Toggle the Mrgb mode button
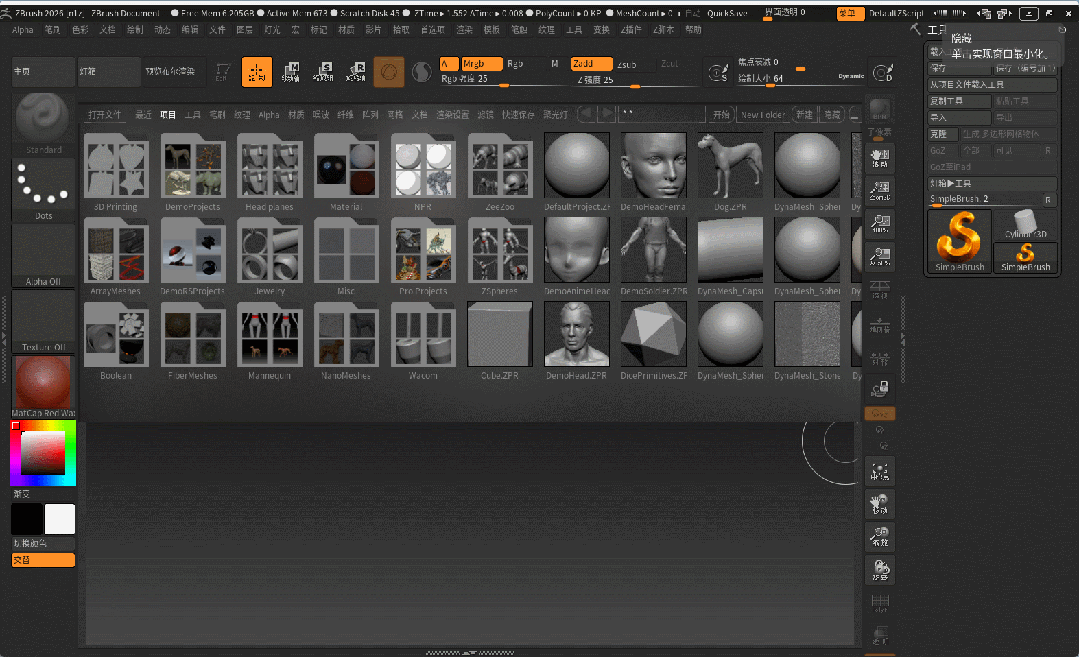The image size is (1079, 657). click(x=482, y=64)
